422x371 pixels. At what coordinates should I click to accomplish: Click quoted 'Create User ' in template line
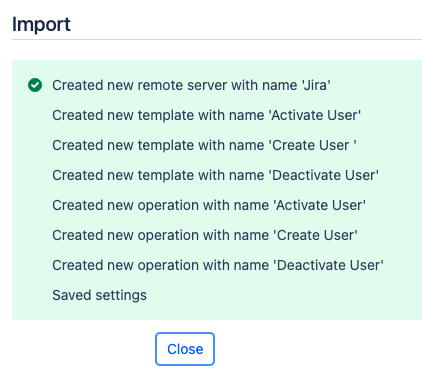click(313, 145)
